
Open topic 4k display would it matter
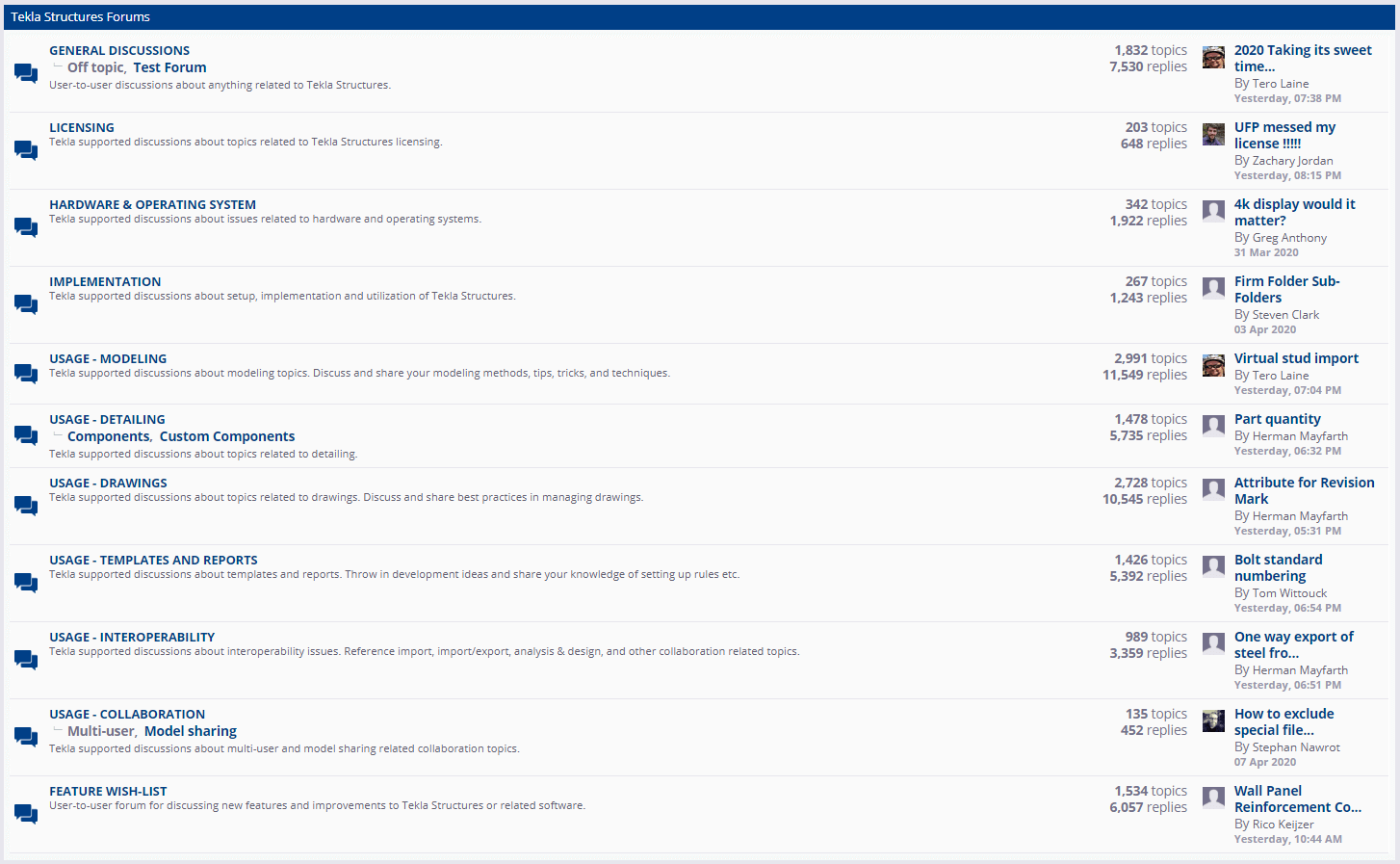tap(1294, 213)
